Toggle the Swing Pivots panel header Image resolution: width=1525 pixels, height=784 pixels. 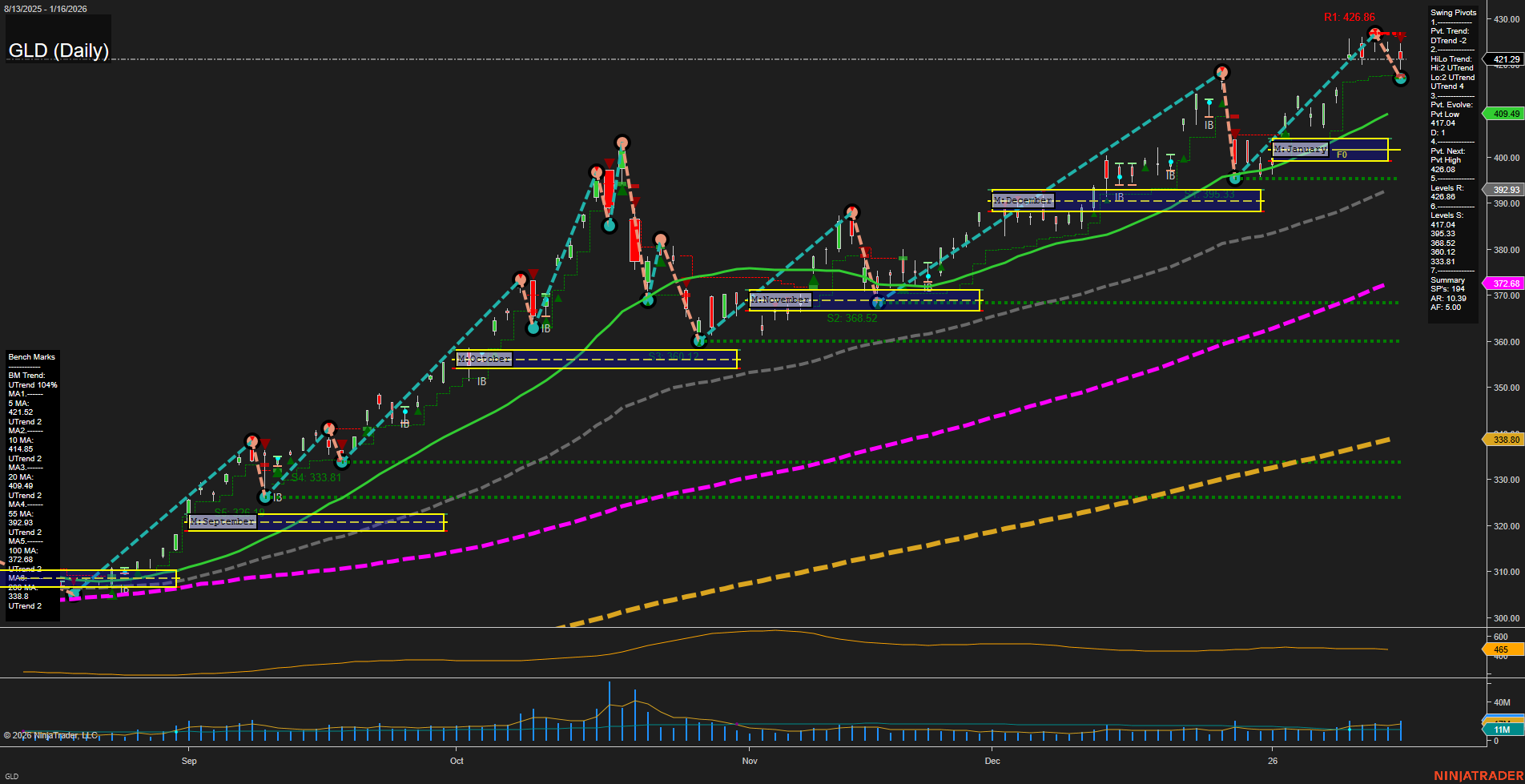(1453, 12)
